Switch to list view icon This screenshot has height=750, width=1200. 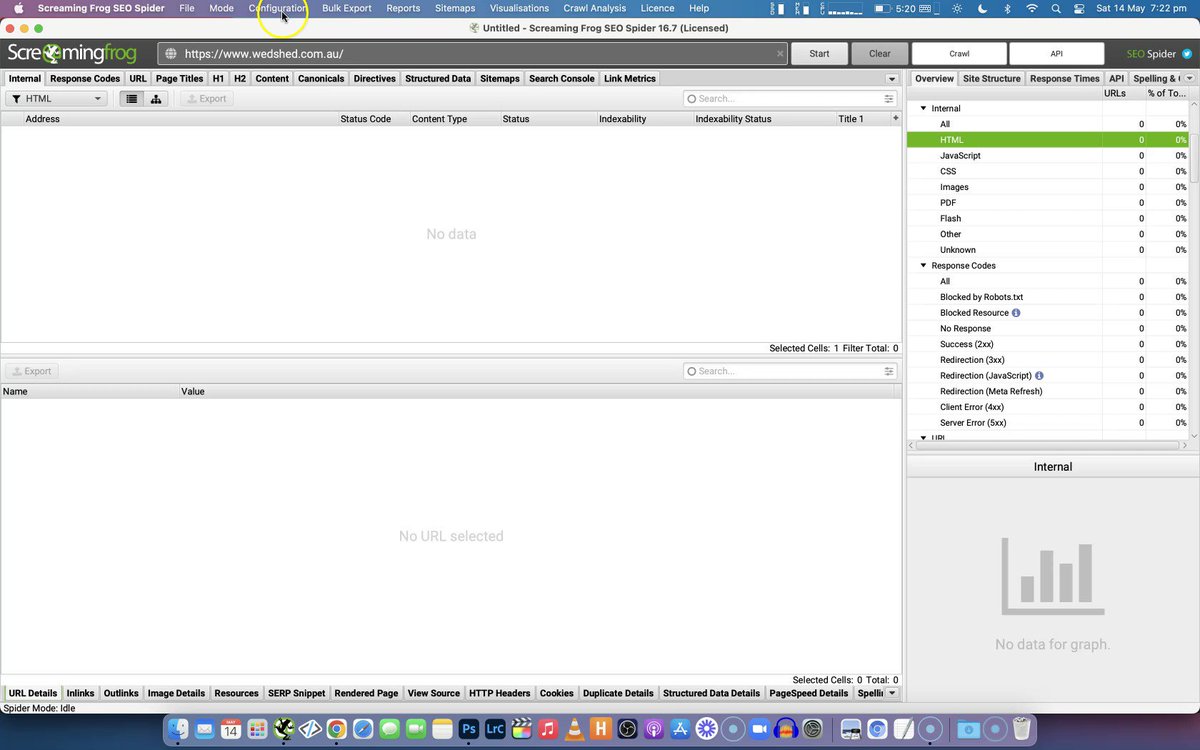pos(132,99)
